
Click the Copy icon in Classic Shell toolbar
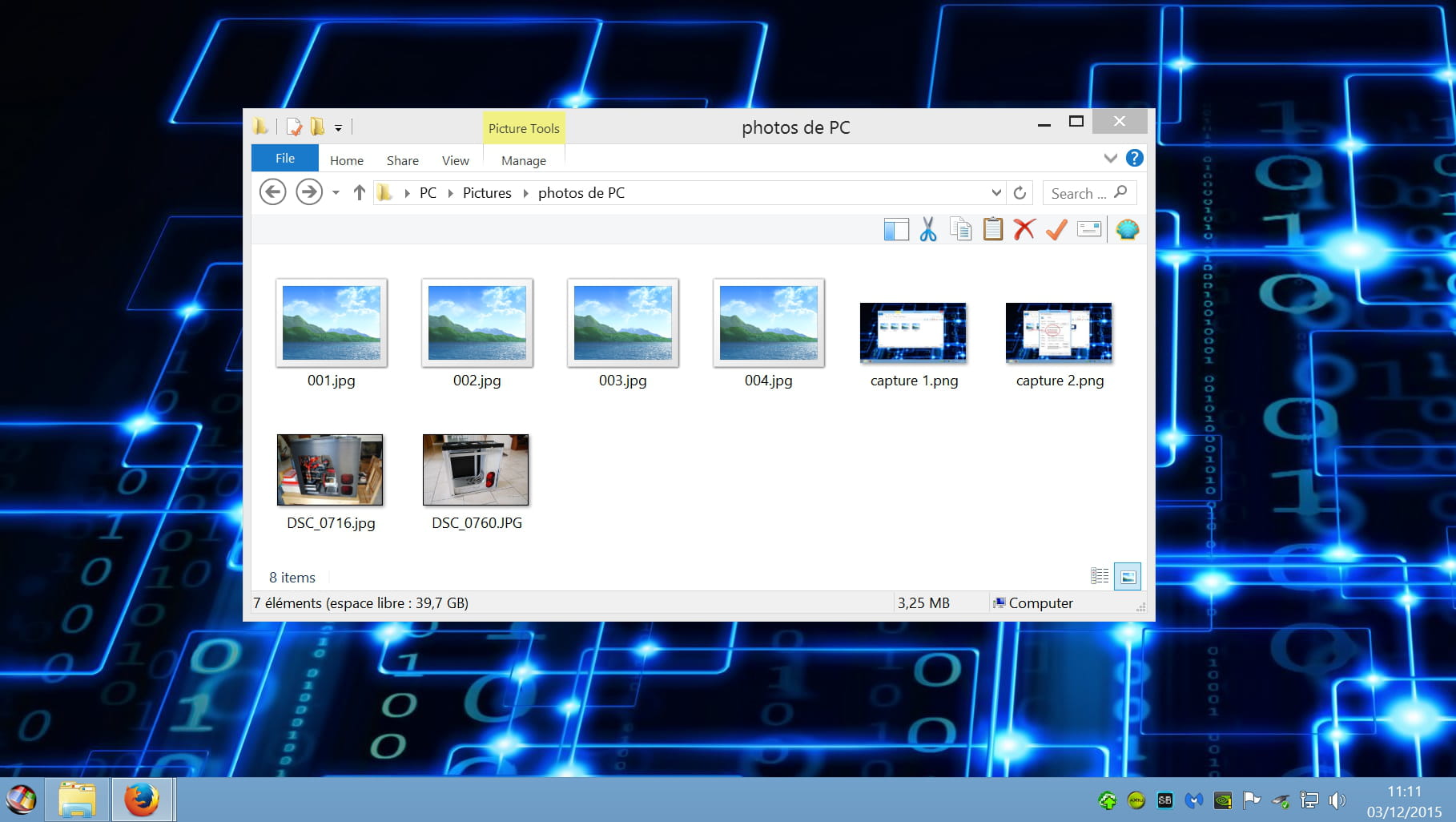tap(960, 230)
